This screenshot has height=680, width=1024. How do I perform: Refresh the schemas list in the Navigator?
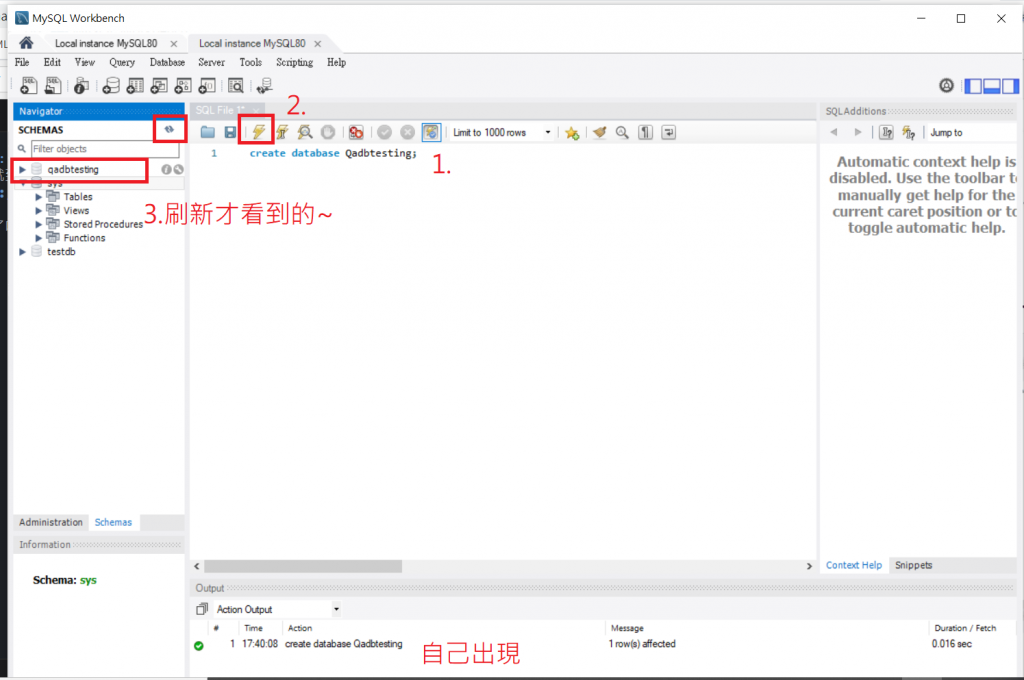pos(170,129)
